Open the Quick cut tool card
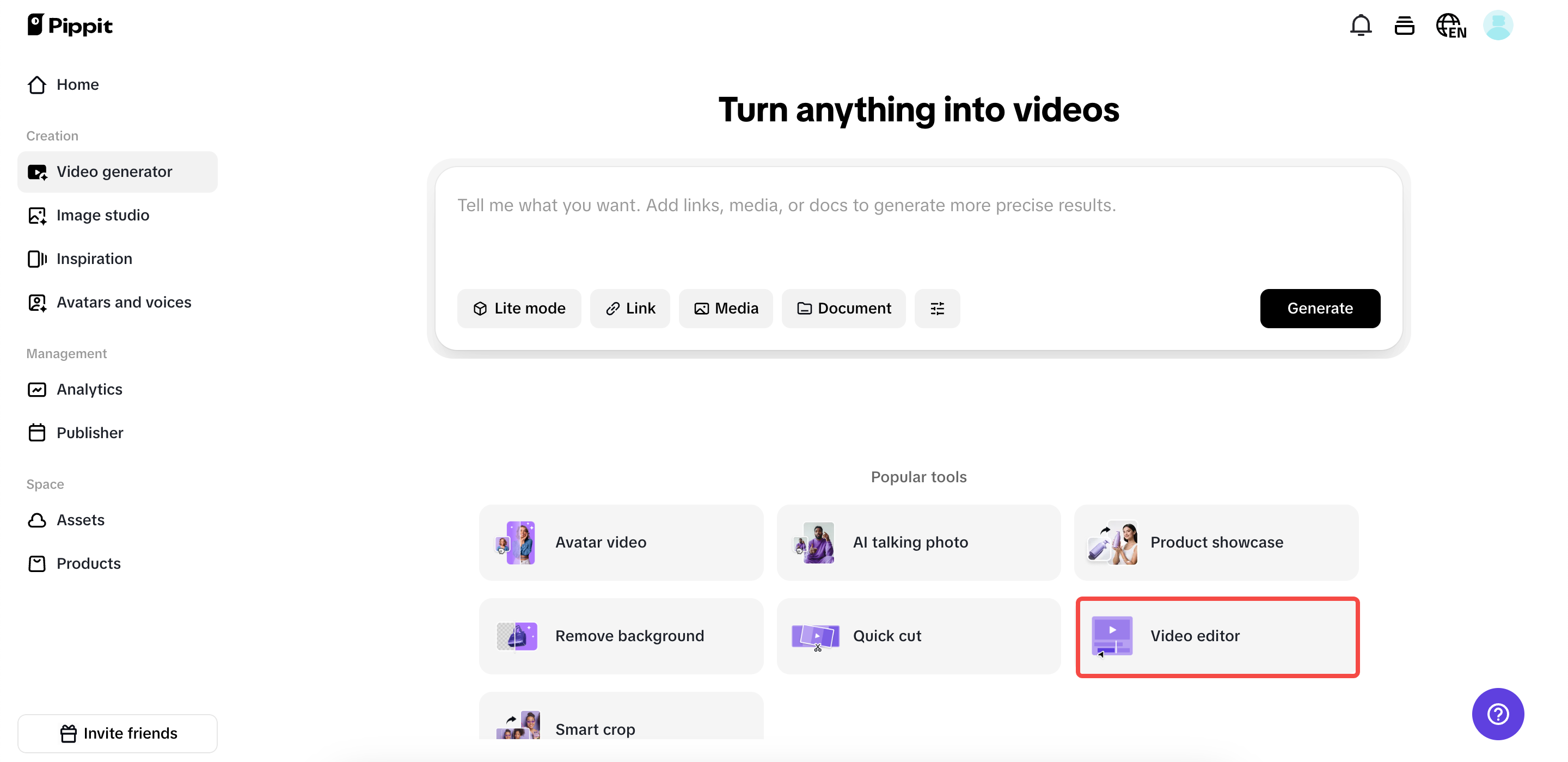This screenshot has height=762, width=1568. 918,637
